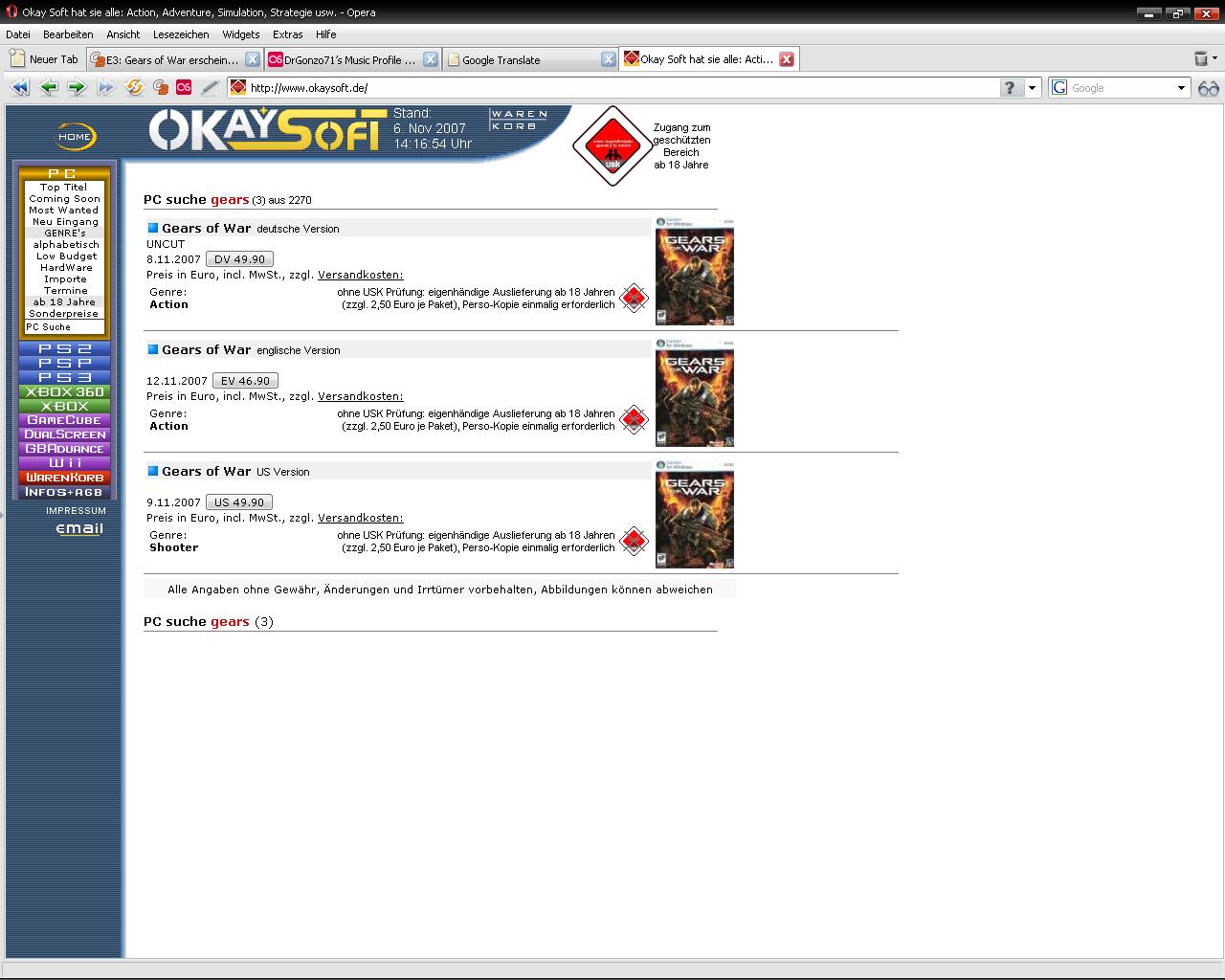Open Neu Eingang in PC menu
1225x980 pixels.
coord(64,222)
